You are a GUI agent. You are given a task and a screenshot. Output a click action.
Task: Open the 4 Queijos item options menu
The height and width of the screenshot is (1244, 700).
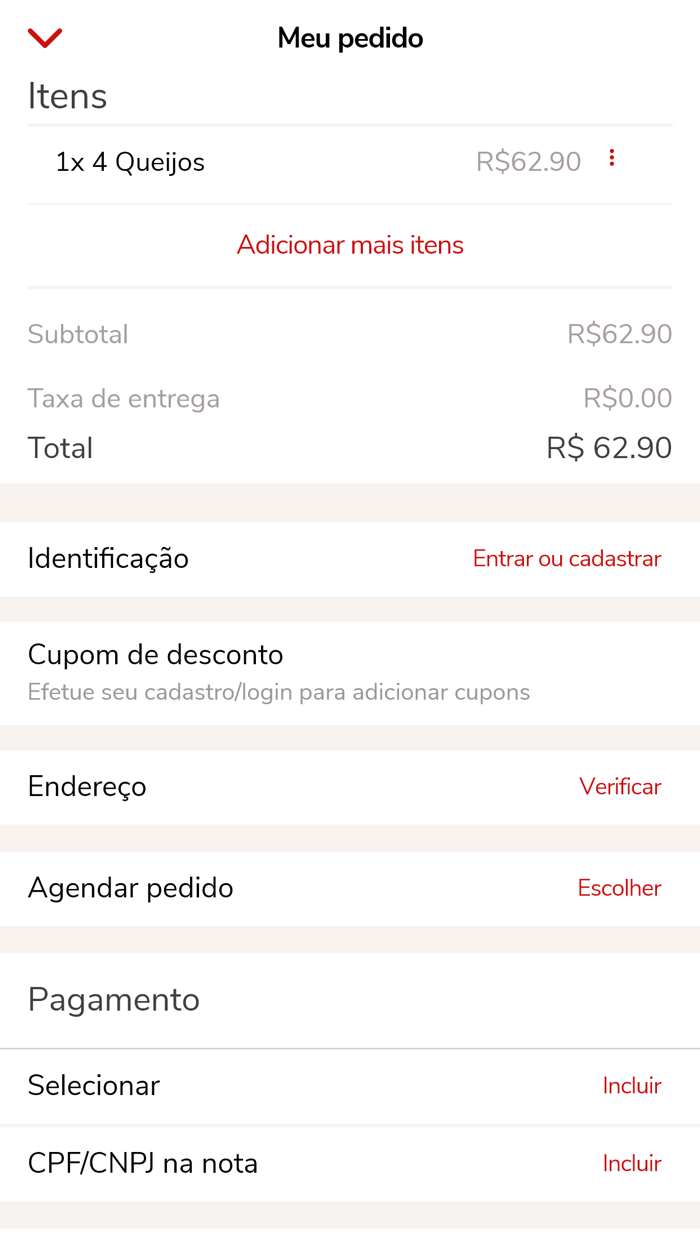tap(611, 157)
